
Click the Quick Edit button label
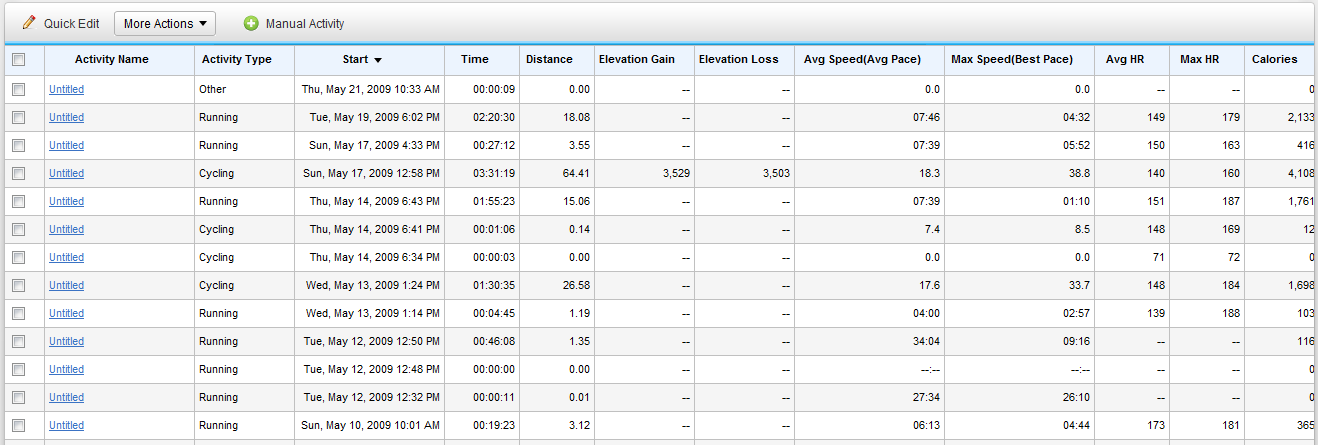[x=71, y=23]
